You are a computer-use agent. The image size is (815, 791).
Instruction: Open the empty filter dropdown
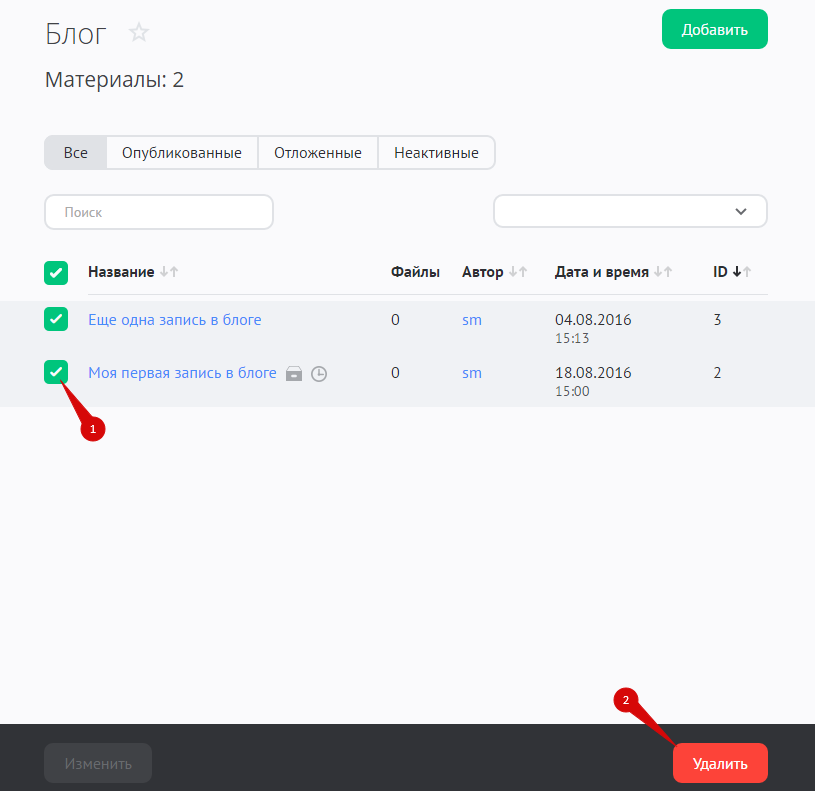(630, 212)
